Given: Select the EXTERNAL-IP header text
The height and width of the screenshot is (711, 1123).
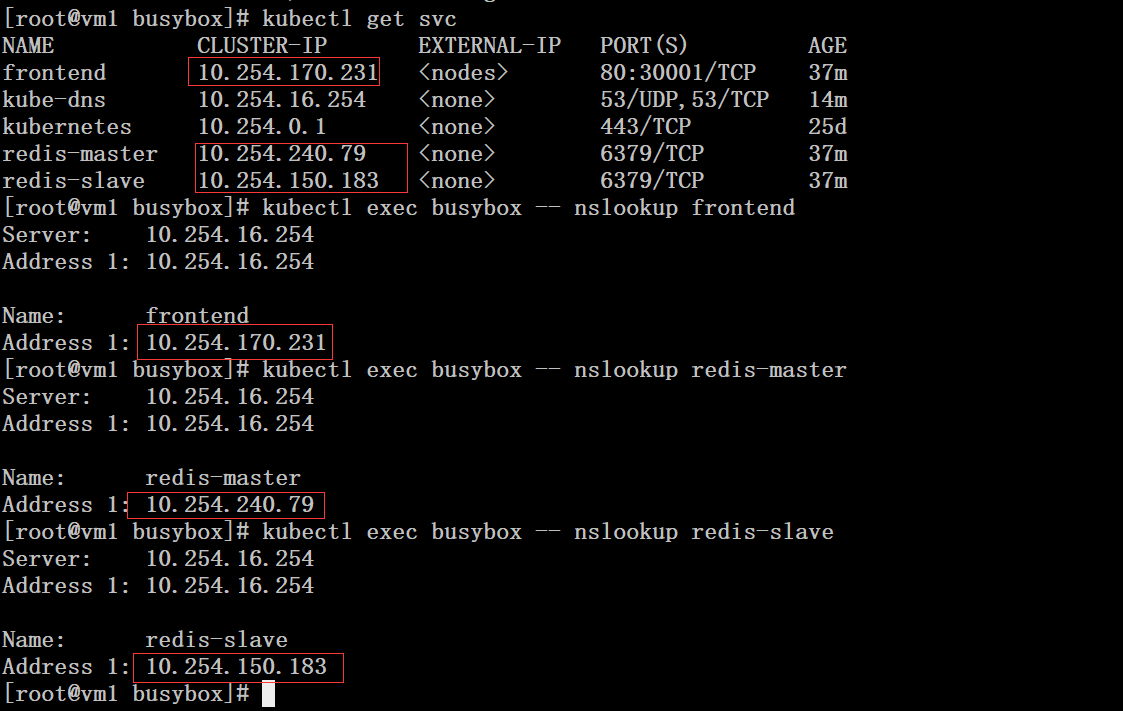Looking at the screenshot, I should point(489,45).
